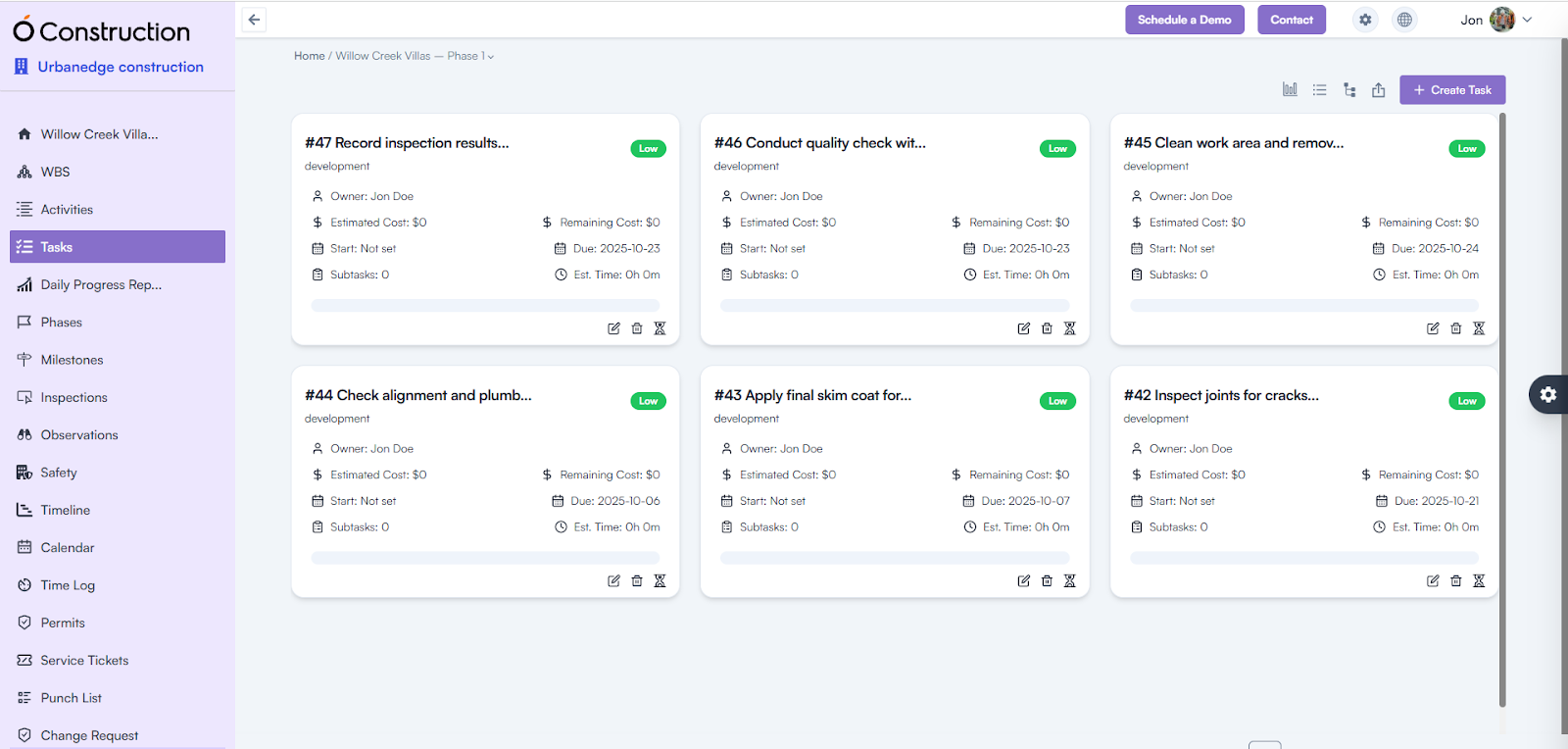Image resolution: width=1568 pixels, height=749 pixels.
Task: Open hourglass timer on task #45
Action: coord(1479,328)
